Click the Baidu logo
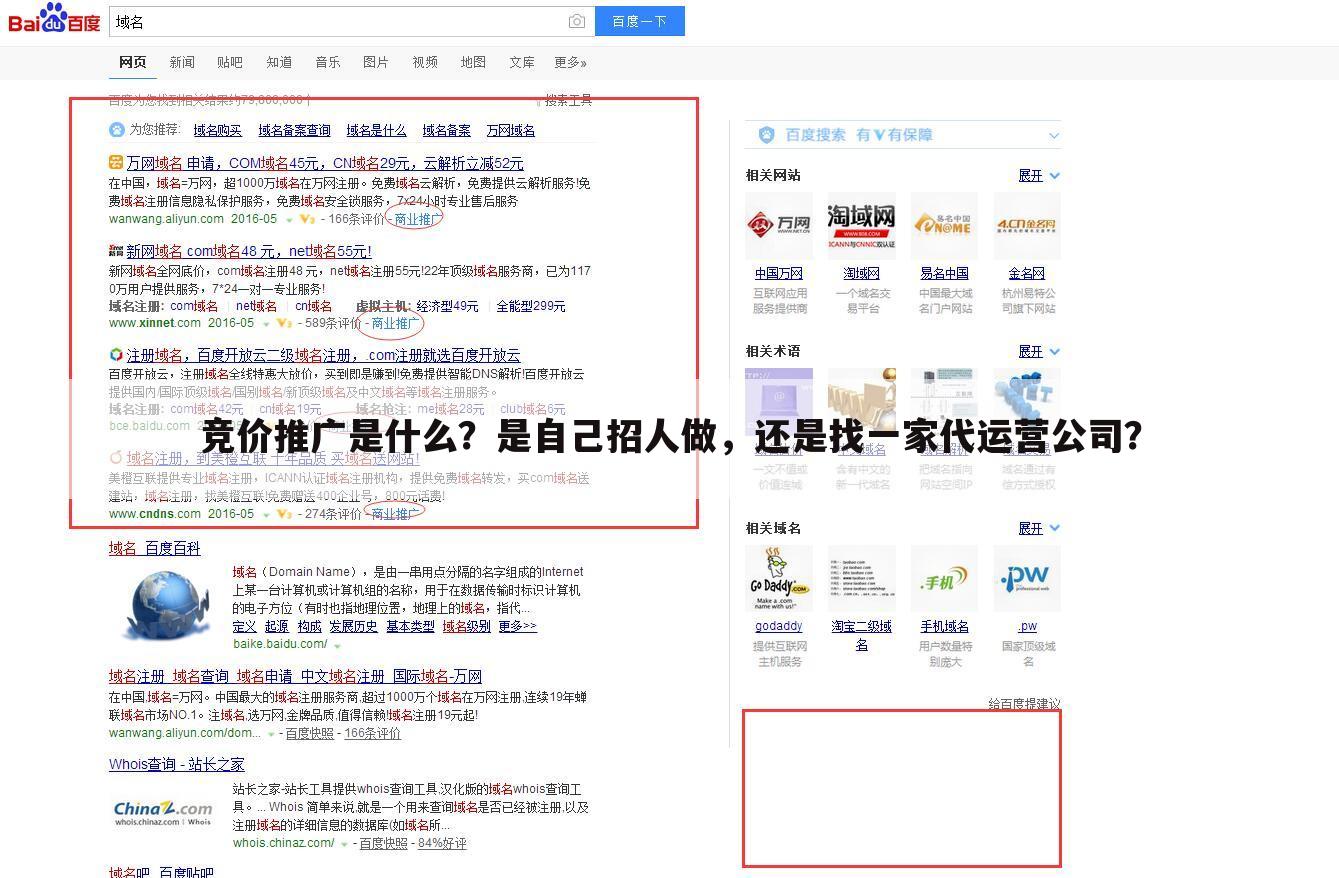The width and height of the screenshot is (1339, 878). pyautogui.click(x=54, y=20)
